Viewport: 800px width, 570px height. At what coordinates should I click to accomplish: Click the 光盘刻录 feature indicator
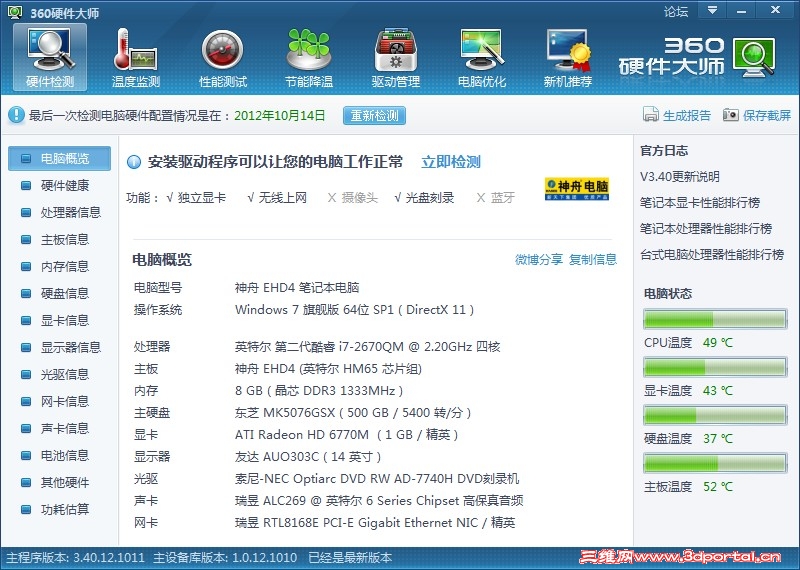pos(424,197)
